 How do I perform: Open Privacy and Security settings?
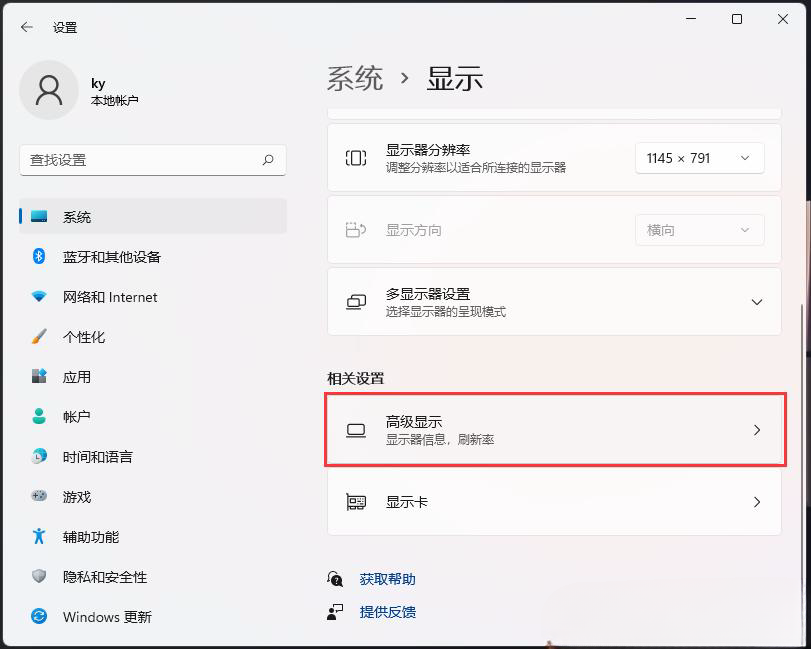(105, 577)
